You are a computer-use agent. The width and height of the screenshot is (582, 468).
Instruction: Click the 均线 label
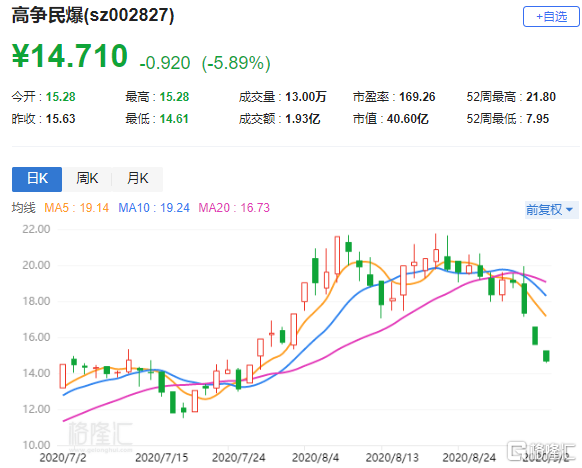click(x=23, y=208)
